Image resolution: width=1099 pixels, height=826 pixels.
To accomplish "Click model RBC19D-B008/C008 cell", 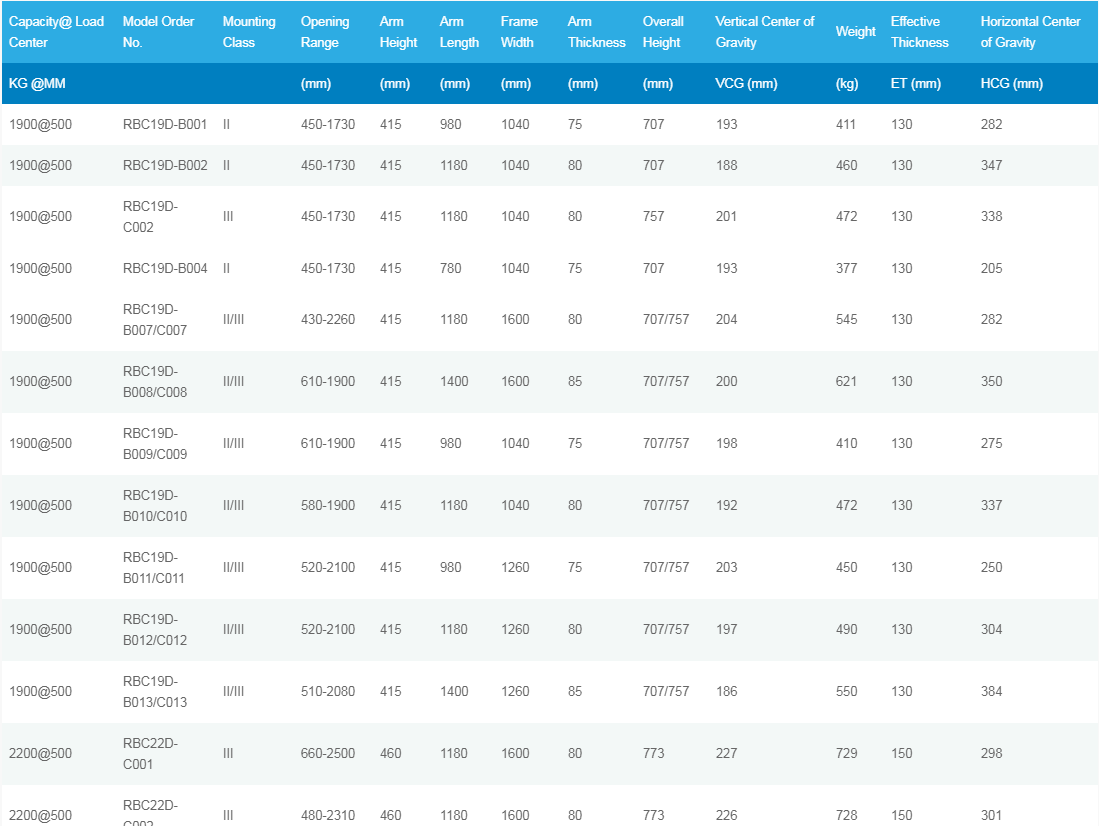I will 155,381.
